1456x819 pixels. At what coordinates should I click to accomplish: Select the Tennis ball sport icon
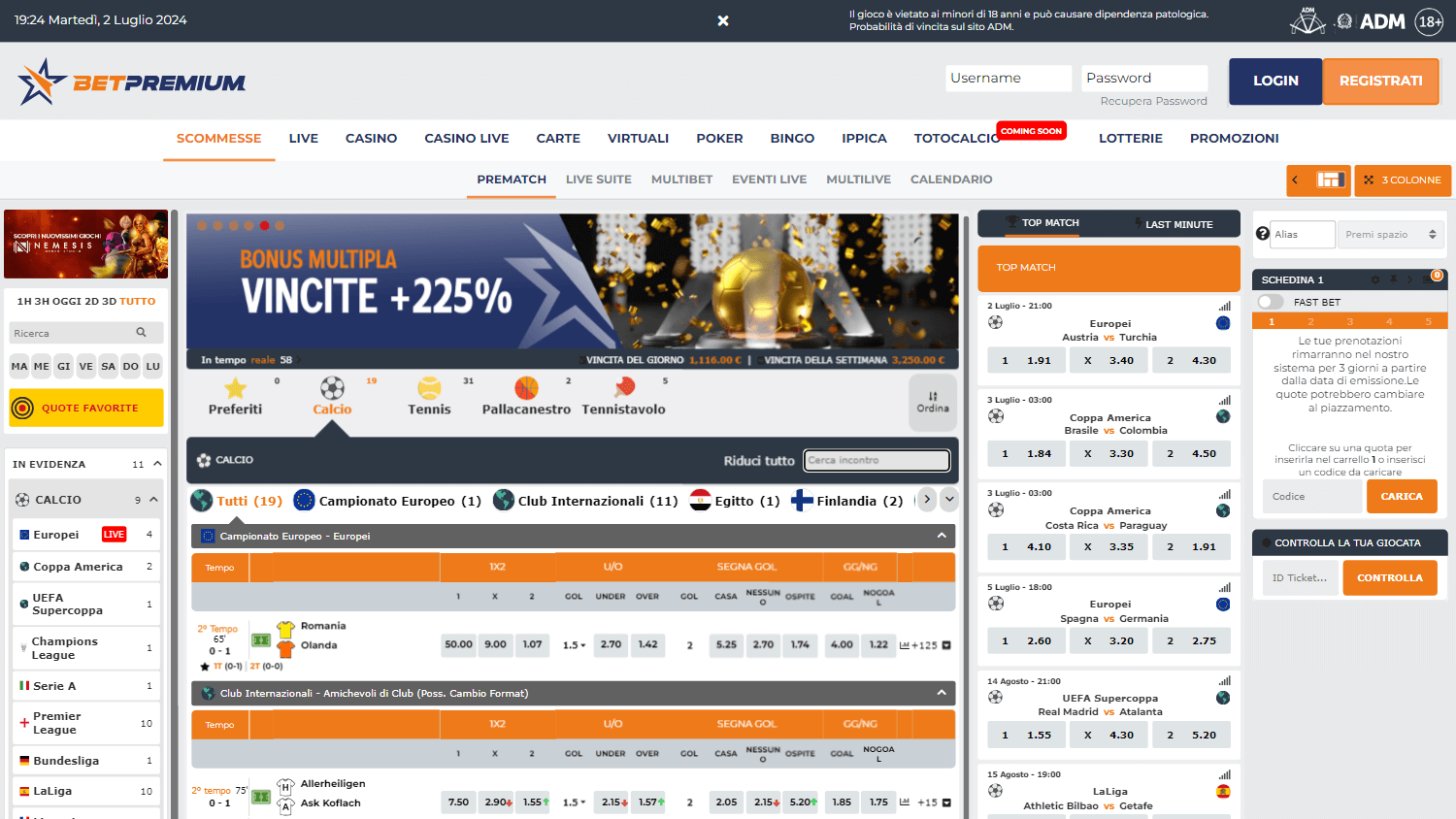tap(429, 389)
